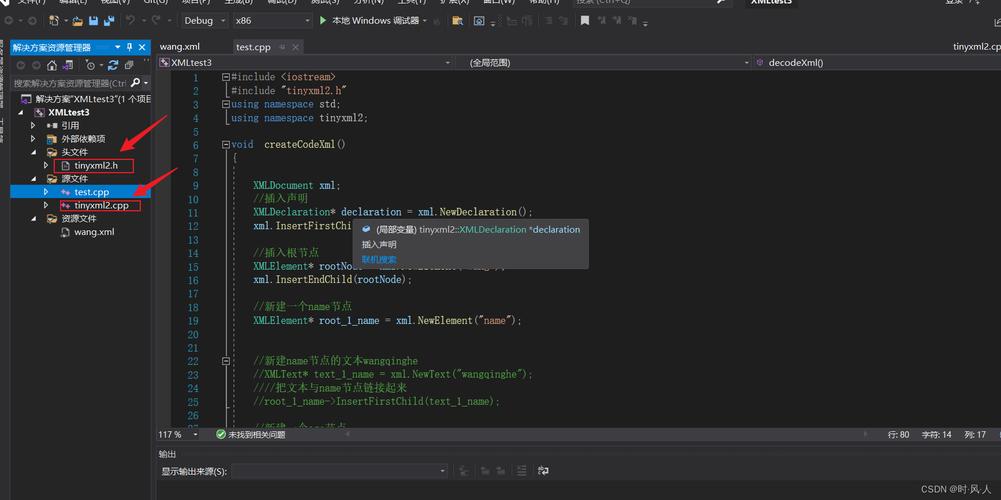The height and width of the screenshot is (500, 1001).
Task: Click the Clear All output icon
Action: click(522, 471)
